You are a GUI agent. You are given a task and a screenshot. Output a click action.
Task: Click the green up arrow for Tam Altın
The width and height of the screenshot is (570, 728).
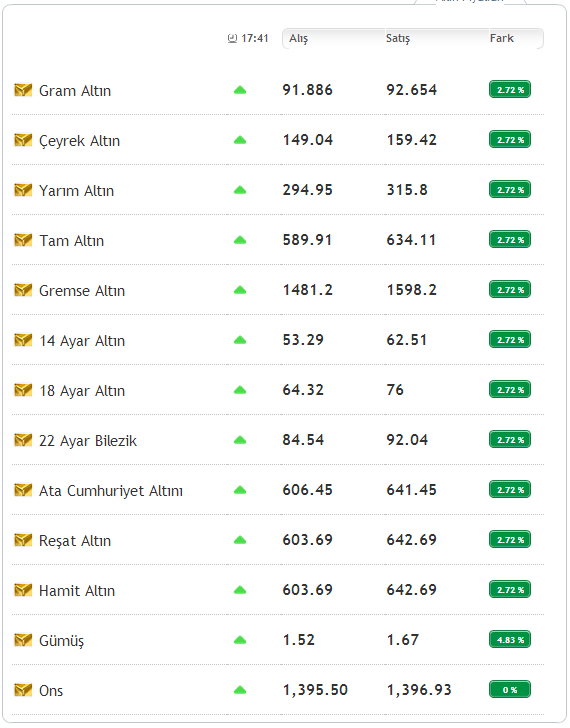point(240,240)
